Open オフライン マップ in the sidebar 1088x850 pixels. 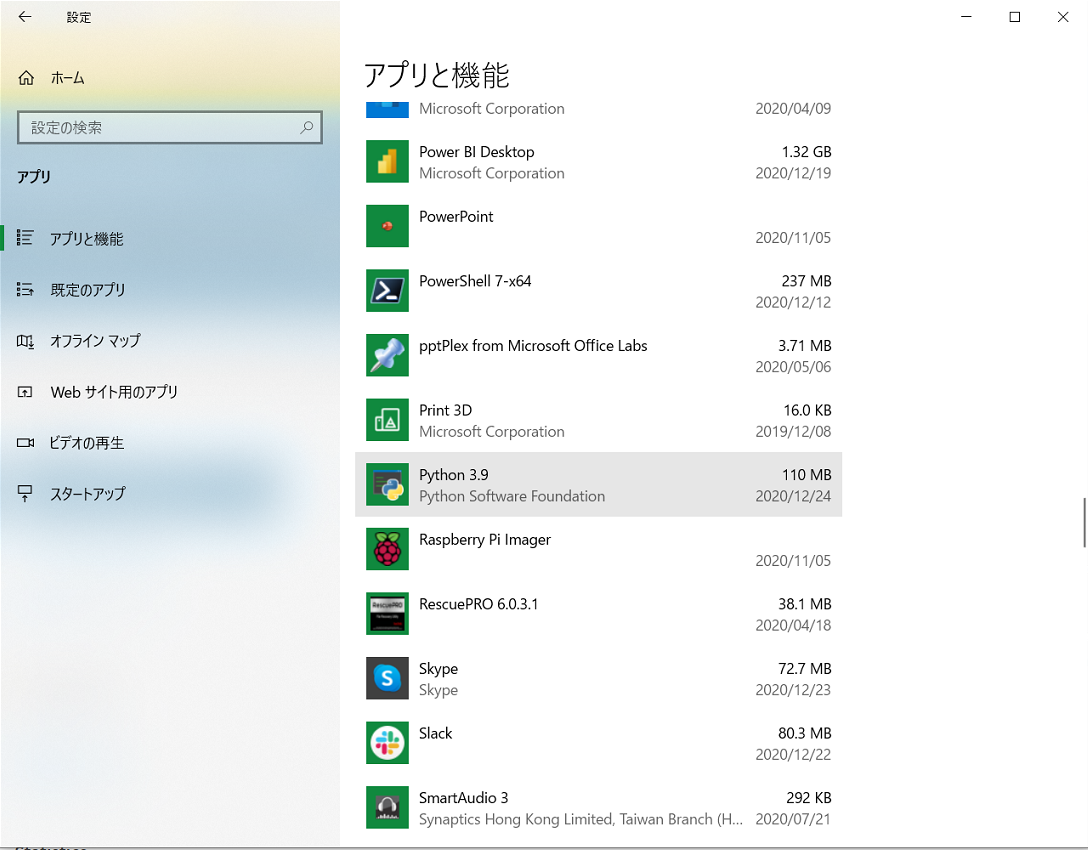pyautogui.click(x=170, y=341)
